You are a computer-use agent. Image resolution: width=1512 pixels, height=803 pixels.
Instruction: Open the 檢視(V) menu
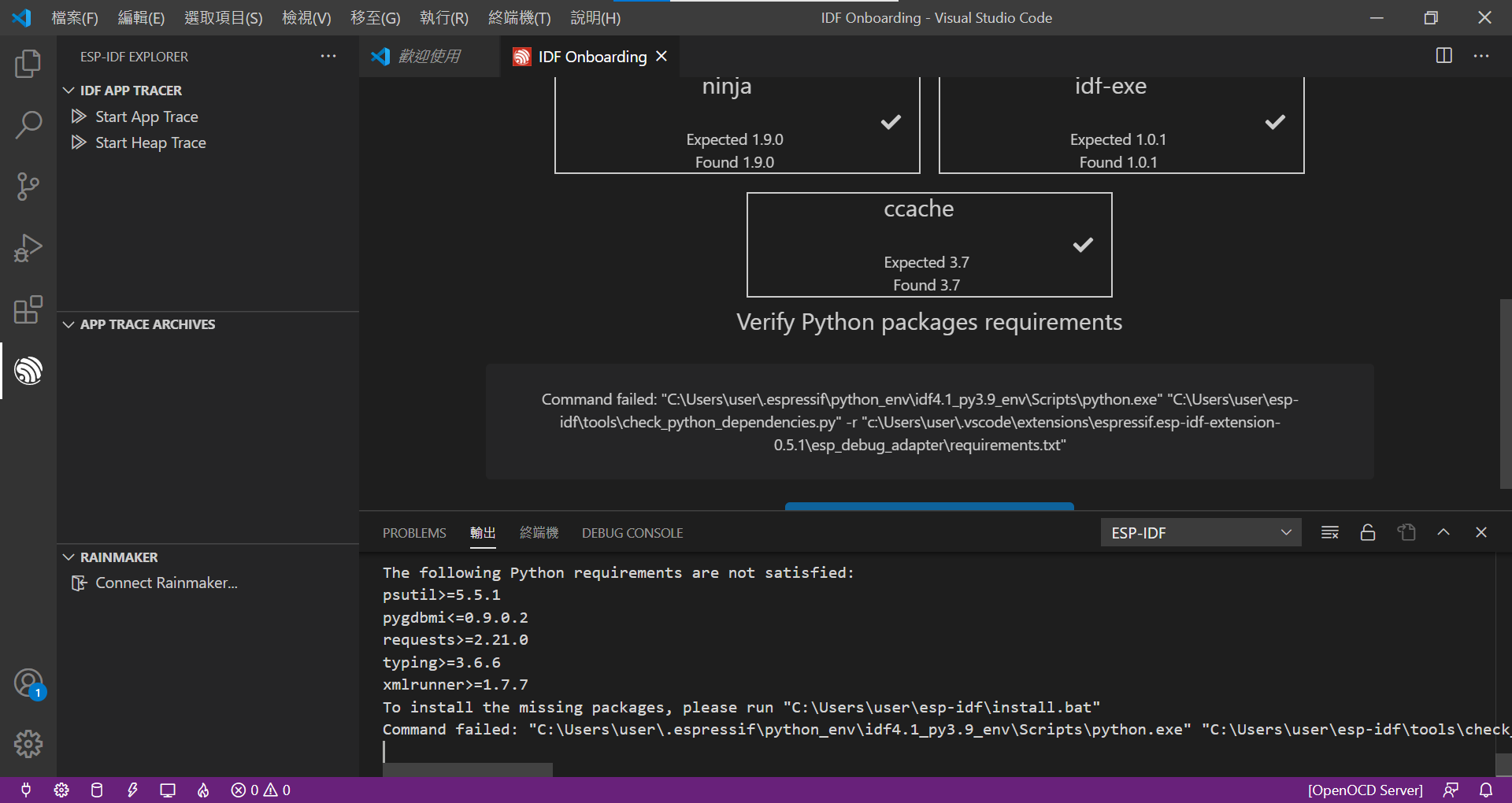tap(306, 17)
